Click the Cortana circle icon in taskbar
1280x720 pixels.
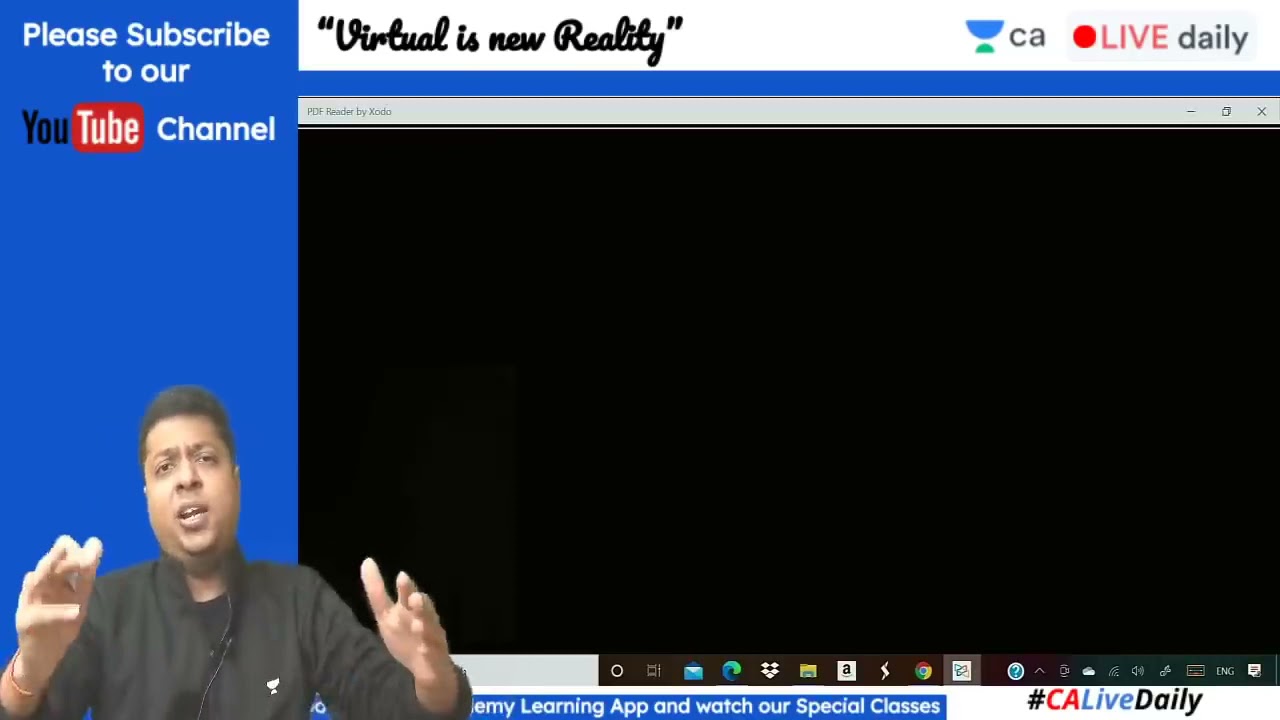[x=617, y=671]
